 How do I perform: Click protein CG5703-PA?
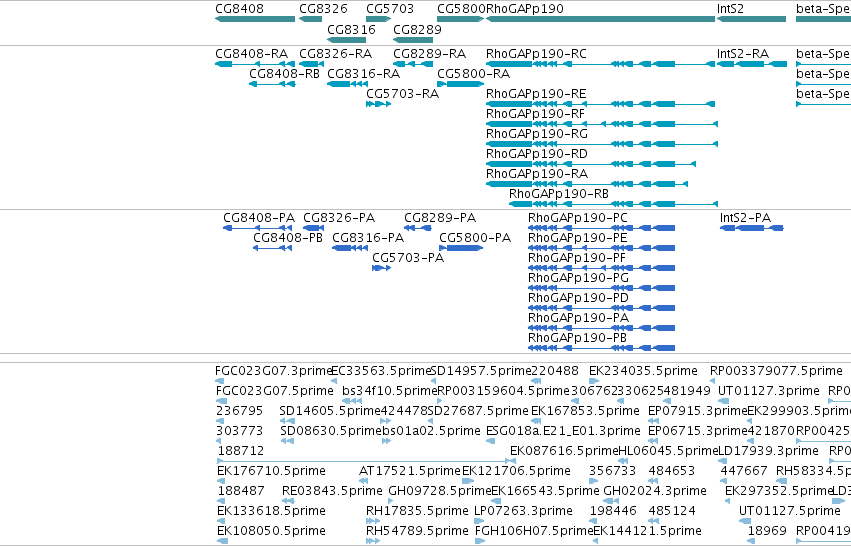[x=382, y=268]
